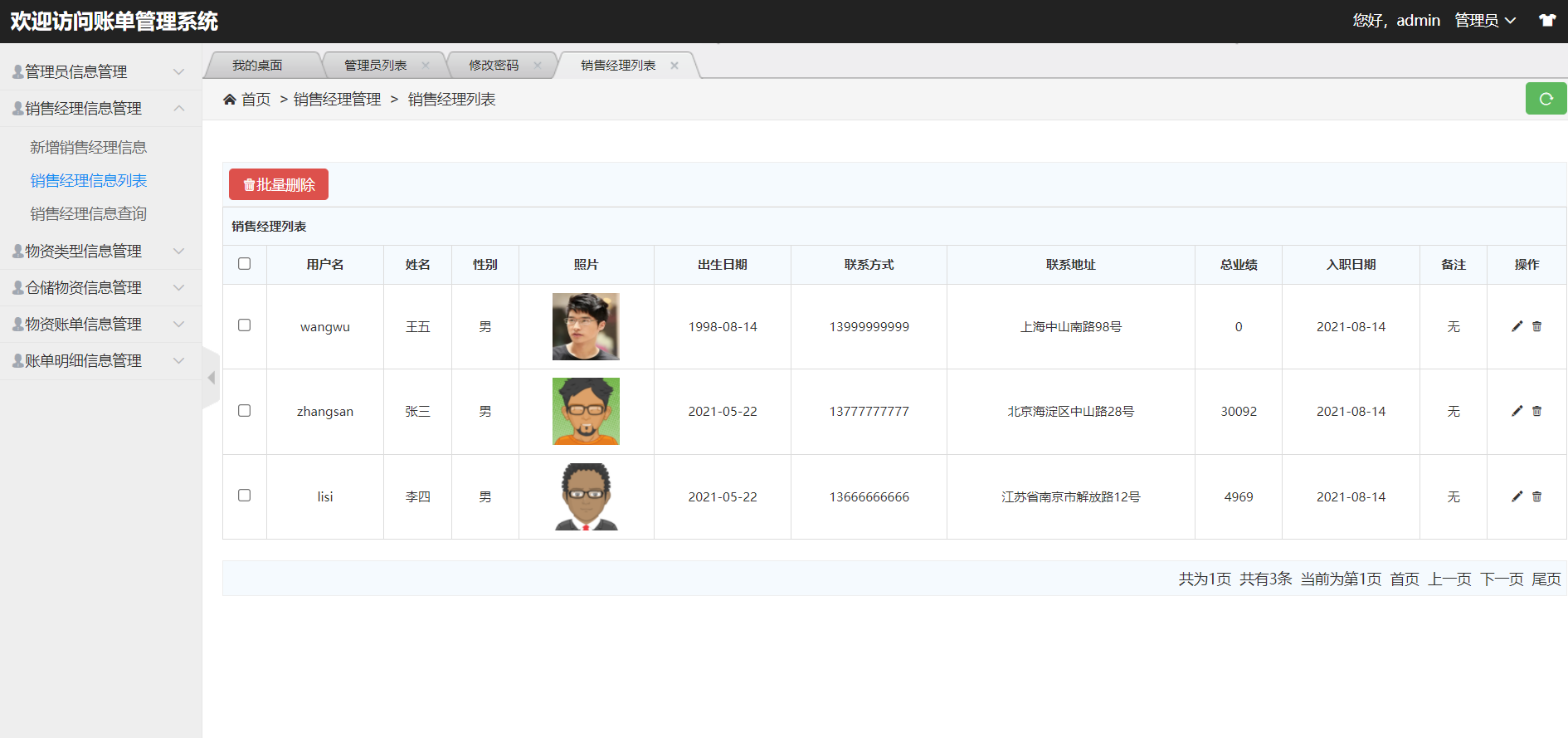The height and width of the screenshot is (738, 1568).
Task: Expand the 仓储物资信息管理 menu chevron
Action: [178, 287]
